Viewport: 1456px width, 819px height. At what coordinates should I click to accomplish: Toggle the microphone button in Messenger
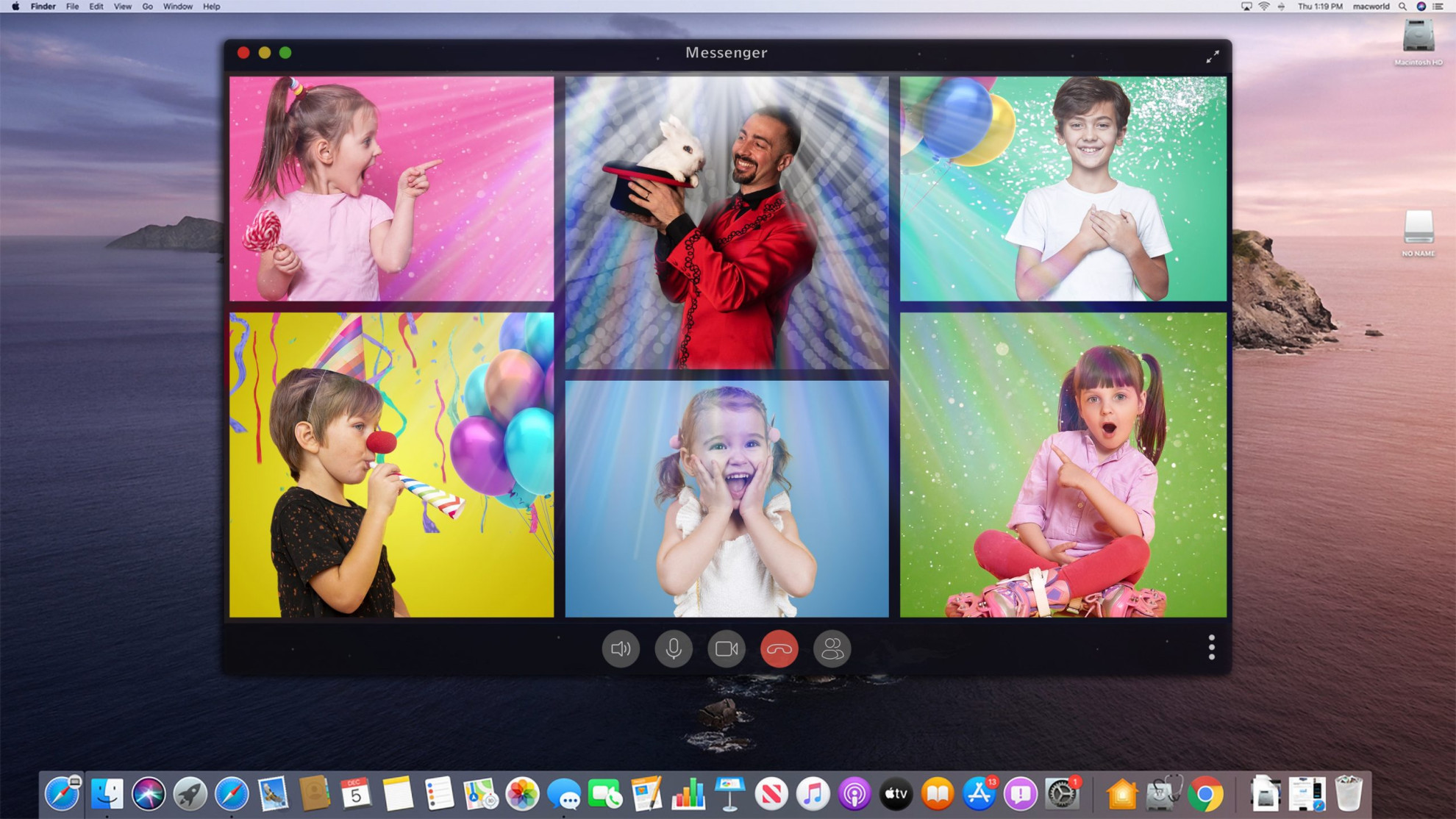tap(674, 648)
